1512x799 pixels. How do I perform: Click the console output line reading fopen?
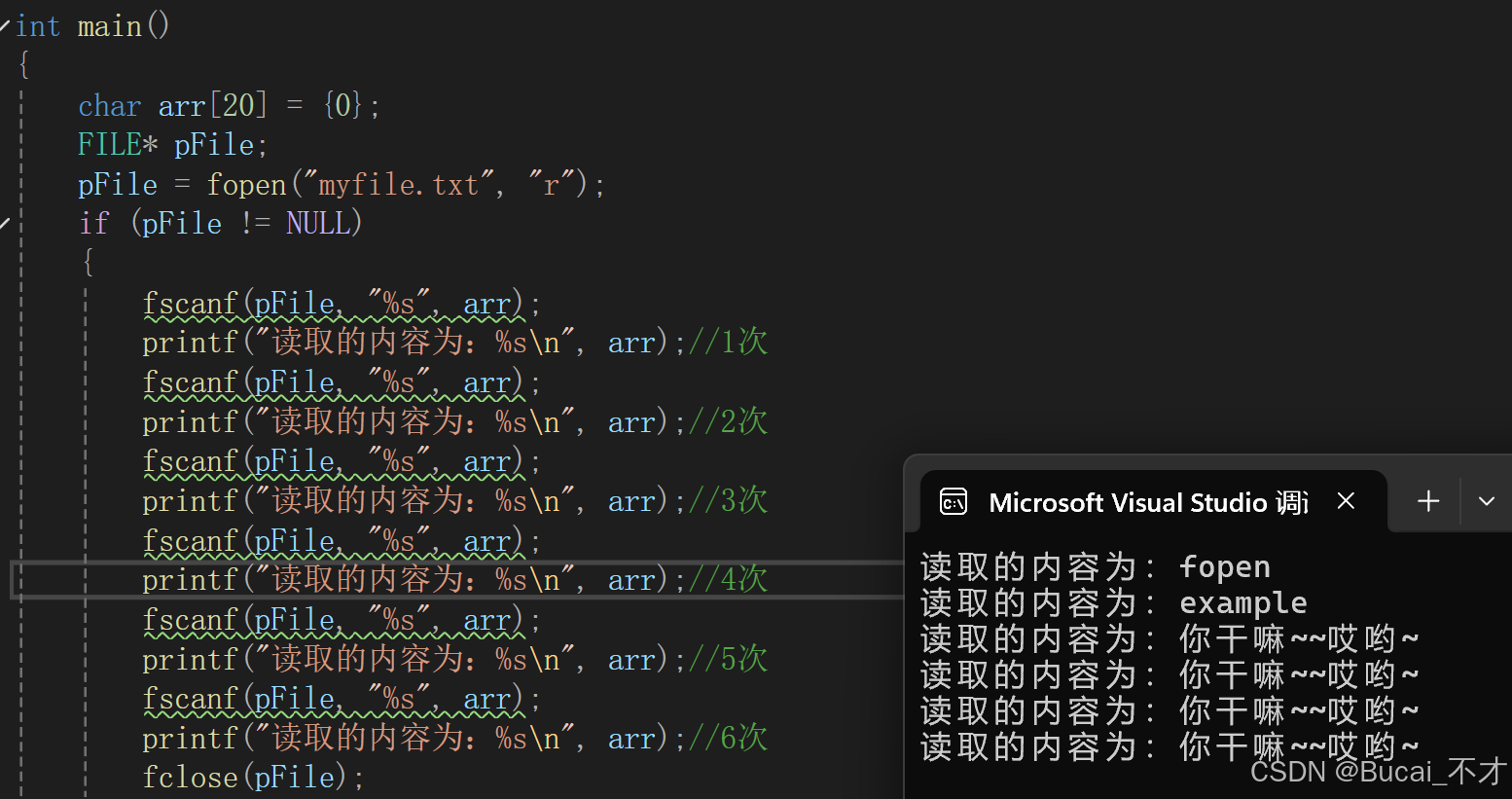[x=1096, y=567]
